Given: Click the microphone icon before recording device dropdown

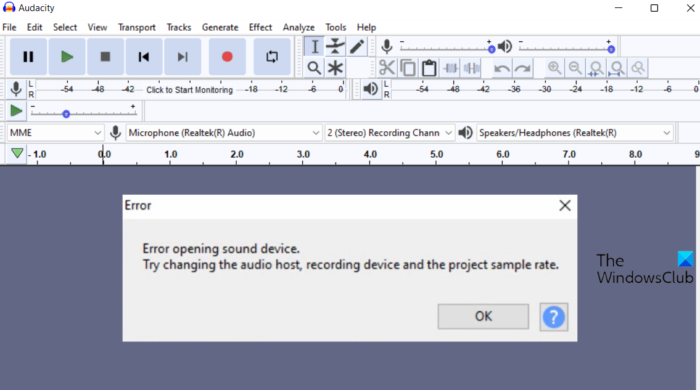Looking at the screenshot, I should [115, 133].
